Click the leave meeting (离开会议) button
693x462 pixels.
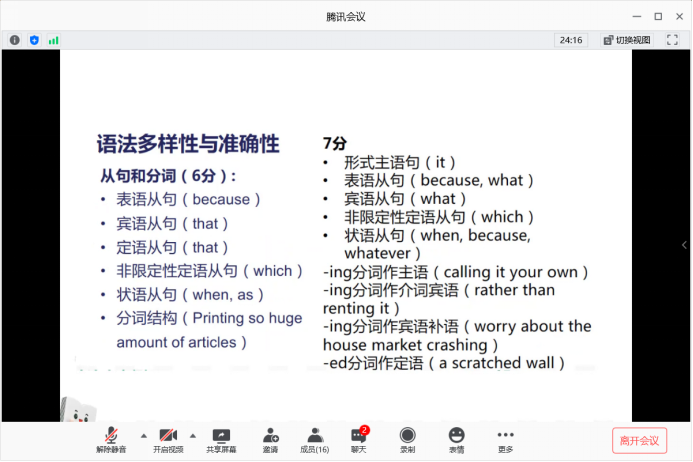tap(639, 440)
